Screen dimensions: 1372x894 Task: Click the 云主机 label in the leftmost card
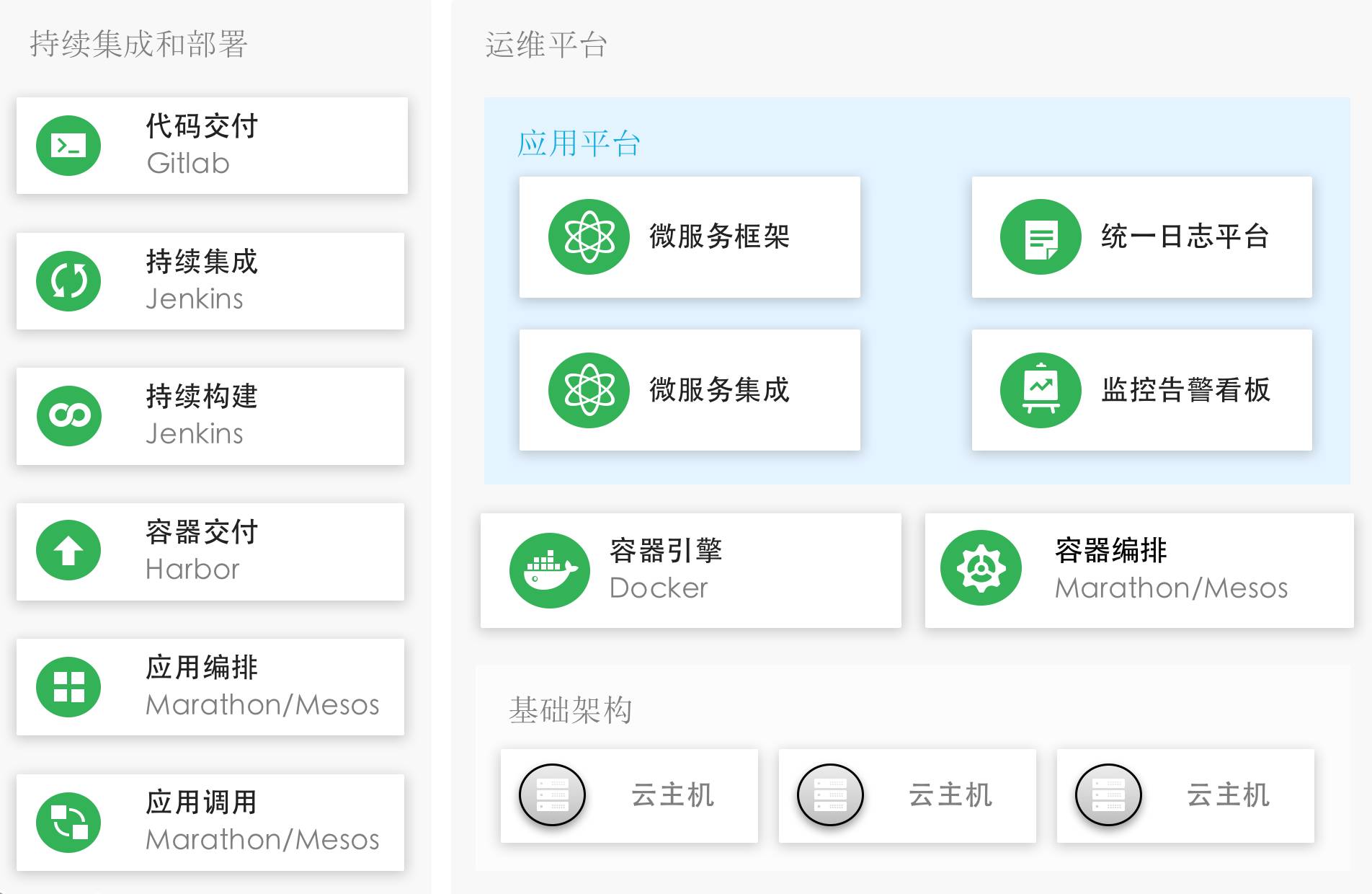click(x=673, y=795)
